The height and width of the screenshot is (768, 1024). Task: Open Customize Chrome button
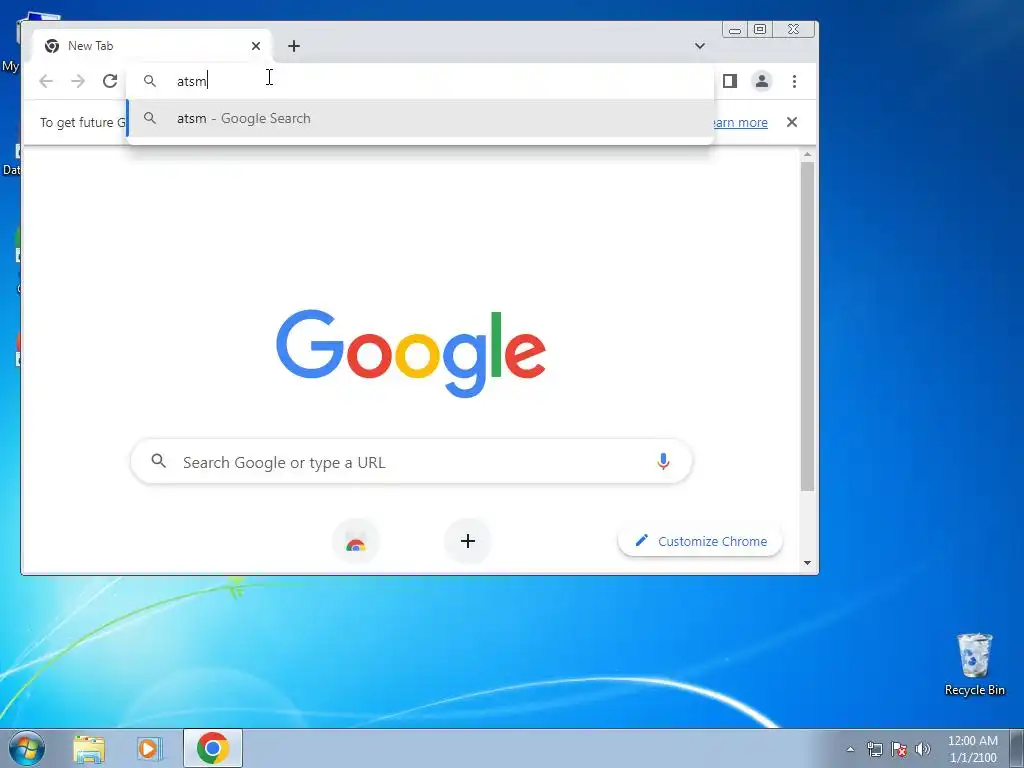700,541
